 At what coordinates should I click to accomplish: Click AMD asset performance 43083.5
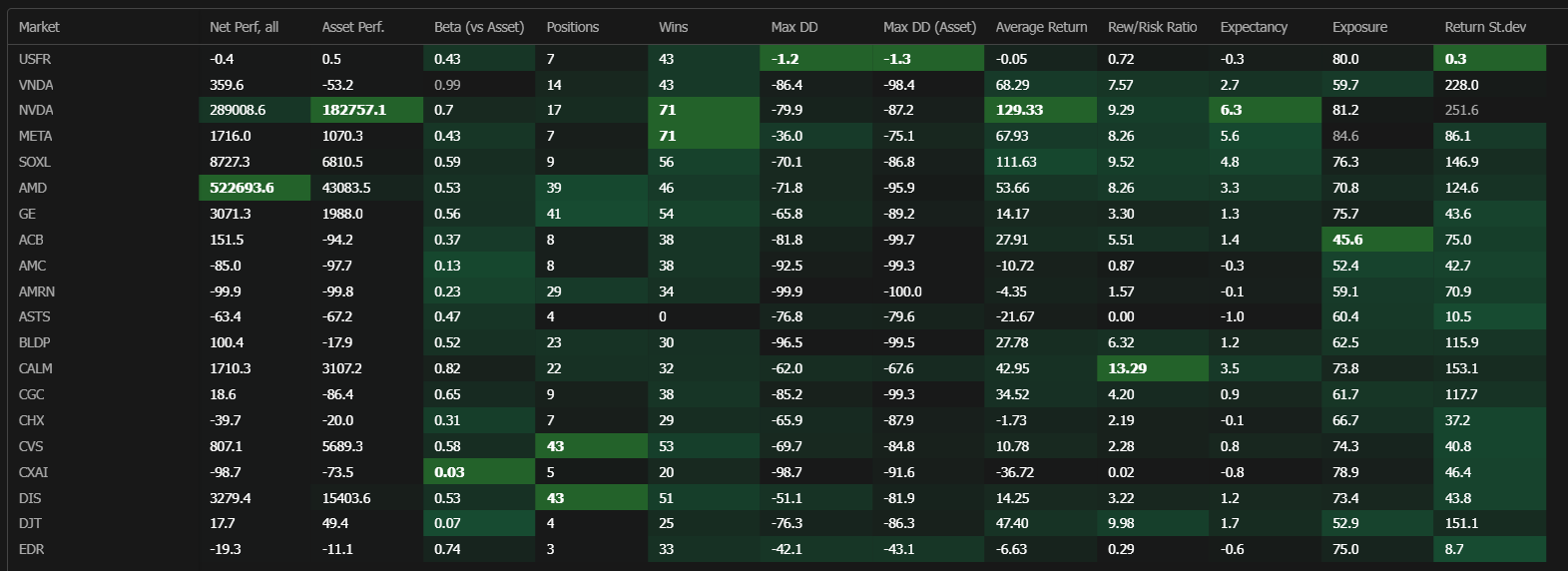(346, 188)
